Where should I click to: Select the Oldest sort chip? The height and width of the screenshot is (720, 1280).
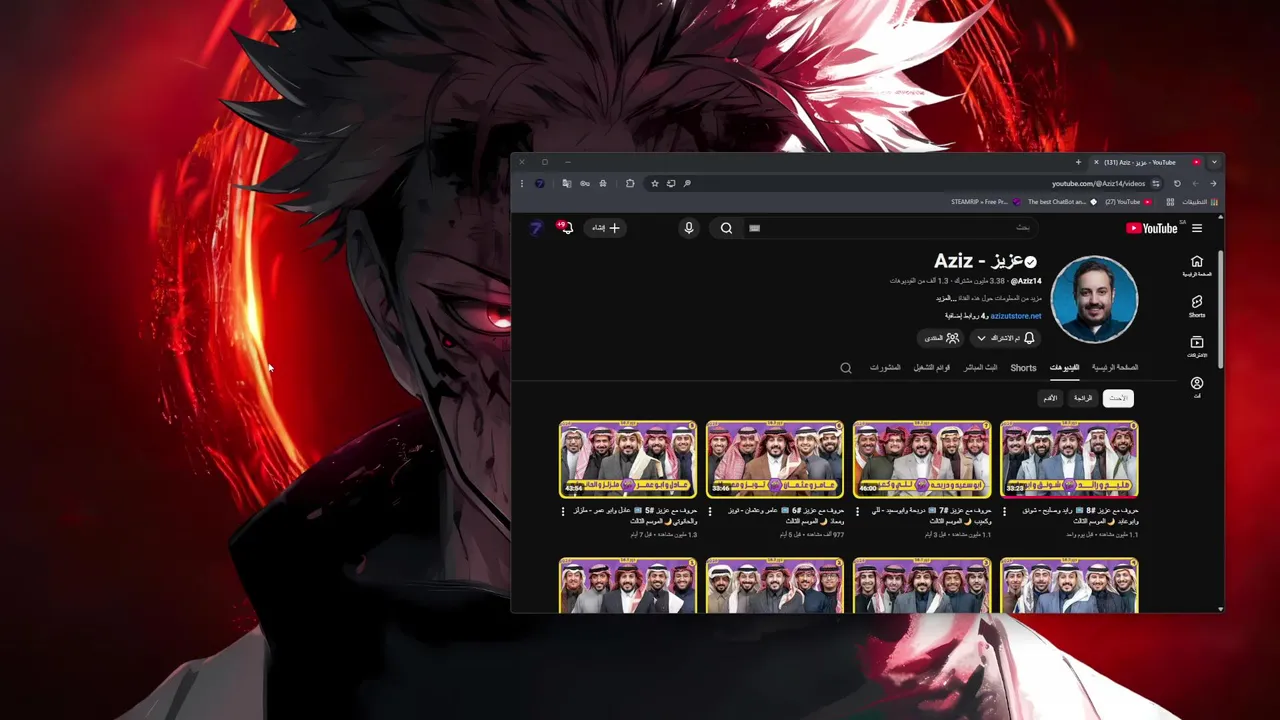[1050, 398]
